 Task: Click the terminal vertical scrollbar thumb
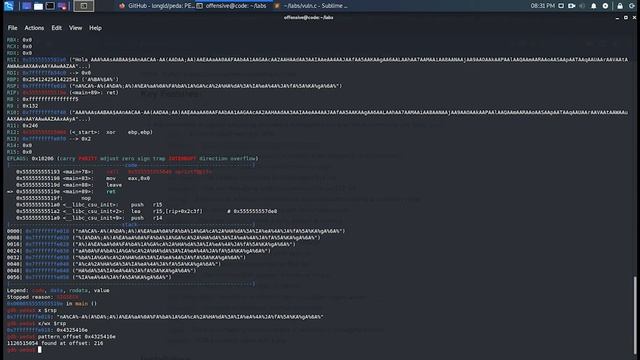[x=635, y=315]
